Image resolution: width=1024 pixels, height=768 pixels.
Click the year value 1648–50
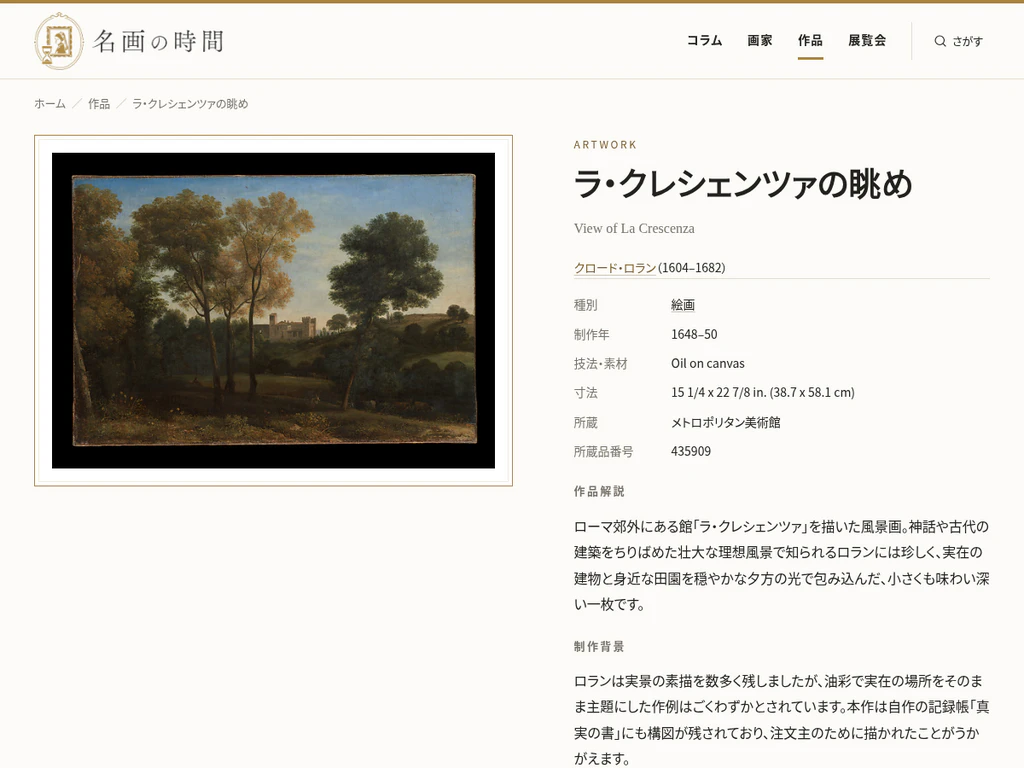coord(694,334)
